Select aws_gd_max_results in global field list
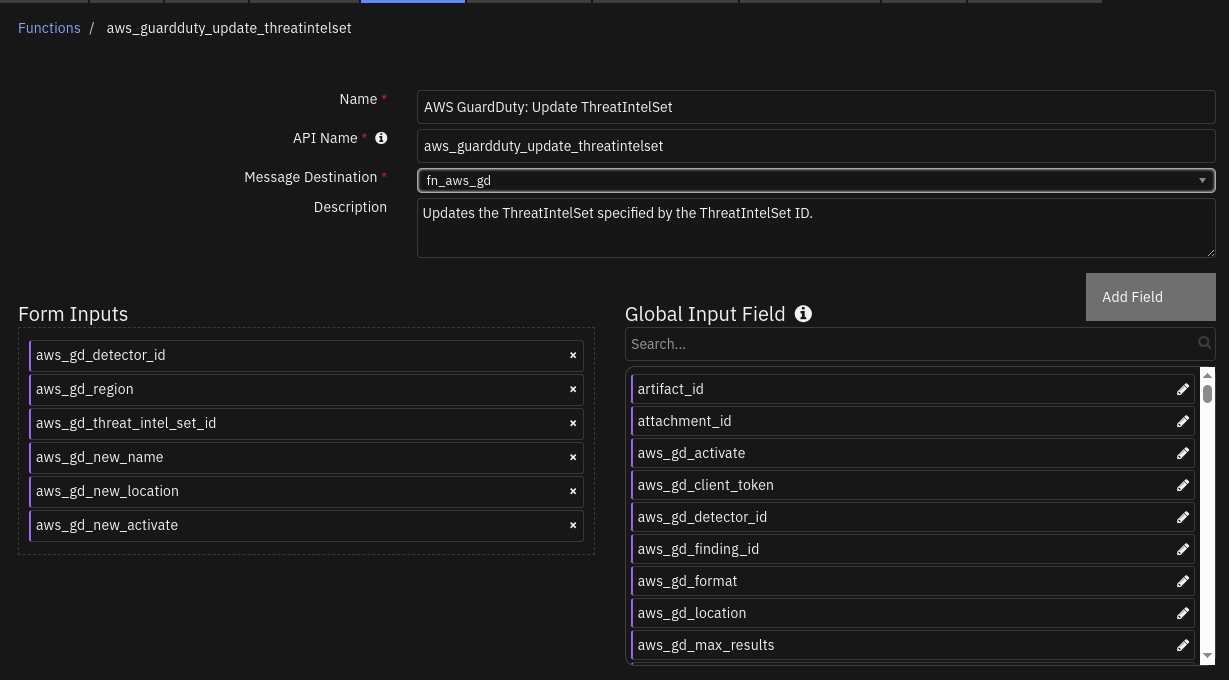This screenshot has height=680, width=1229. pyautogui.click(x=913, y=645)
